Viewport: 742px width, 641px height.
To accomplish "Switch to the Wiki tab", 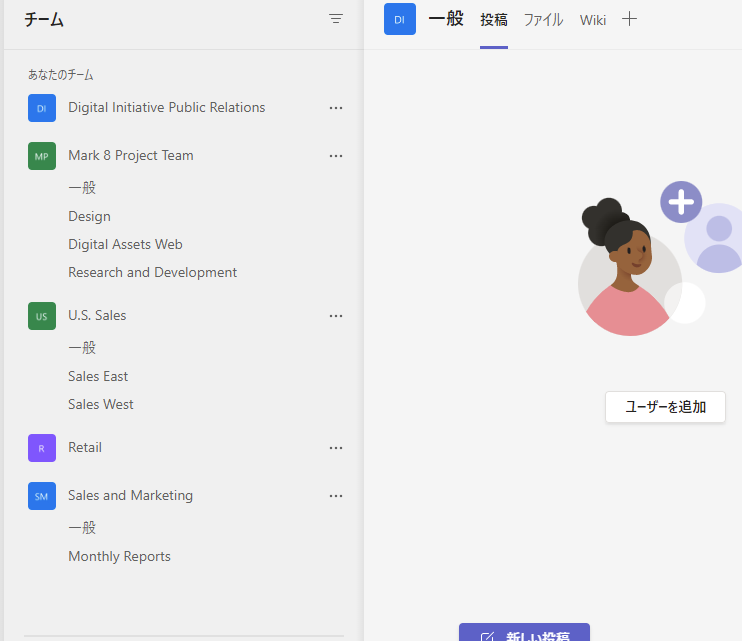I will pos(593,20).
